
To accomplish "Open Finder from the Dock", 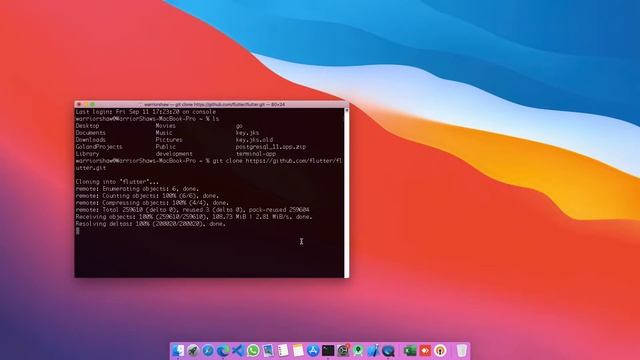I will 178,351.
